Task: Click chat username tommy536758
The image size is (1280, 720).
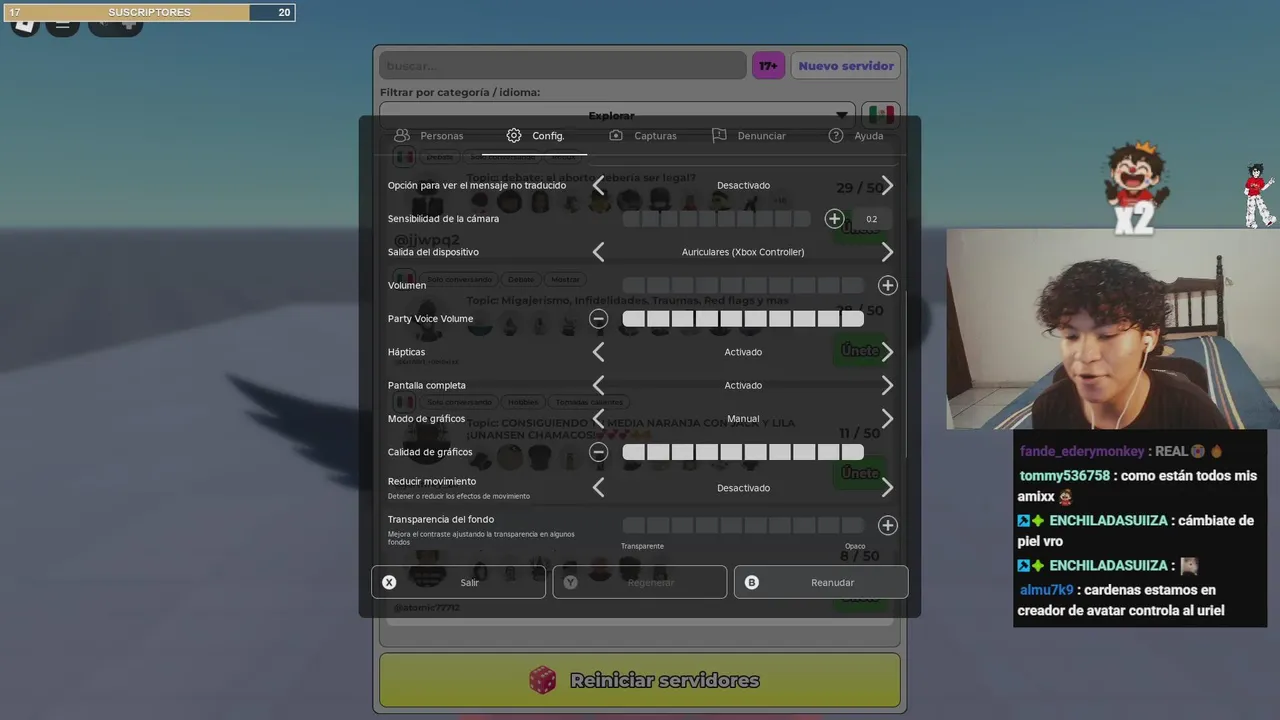Action: [1065, 475]
